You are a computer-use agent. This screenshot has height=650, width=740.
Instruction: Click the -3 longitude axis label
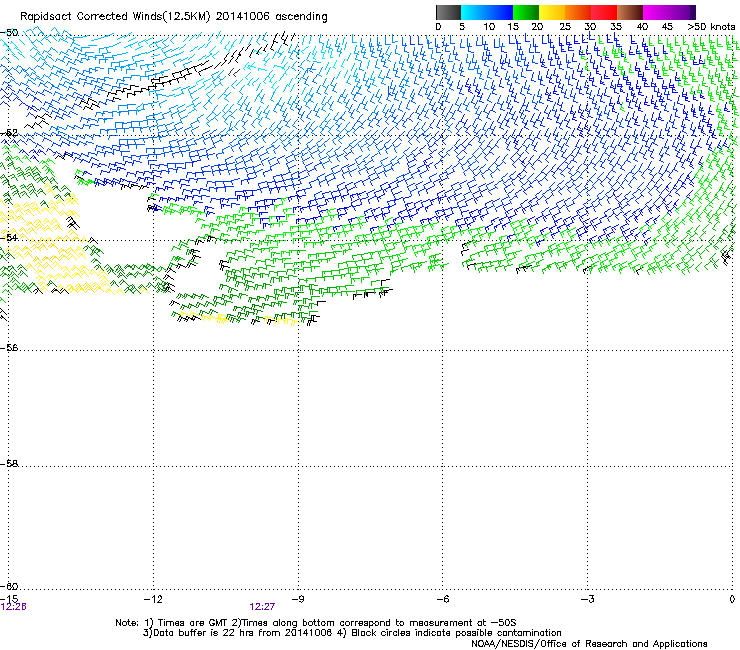(587, 599)
